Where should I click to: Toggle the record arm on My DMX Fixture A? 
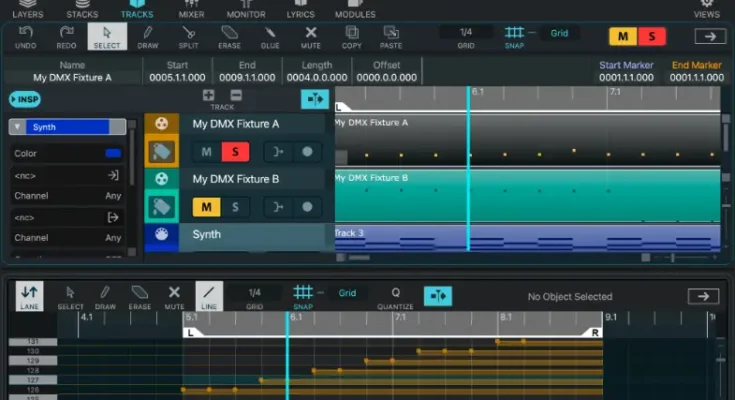coord(307,152)
